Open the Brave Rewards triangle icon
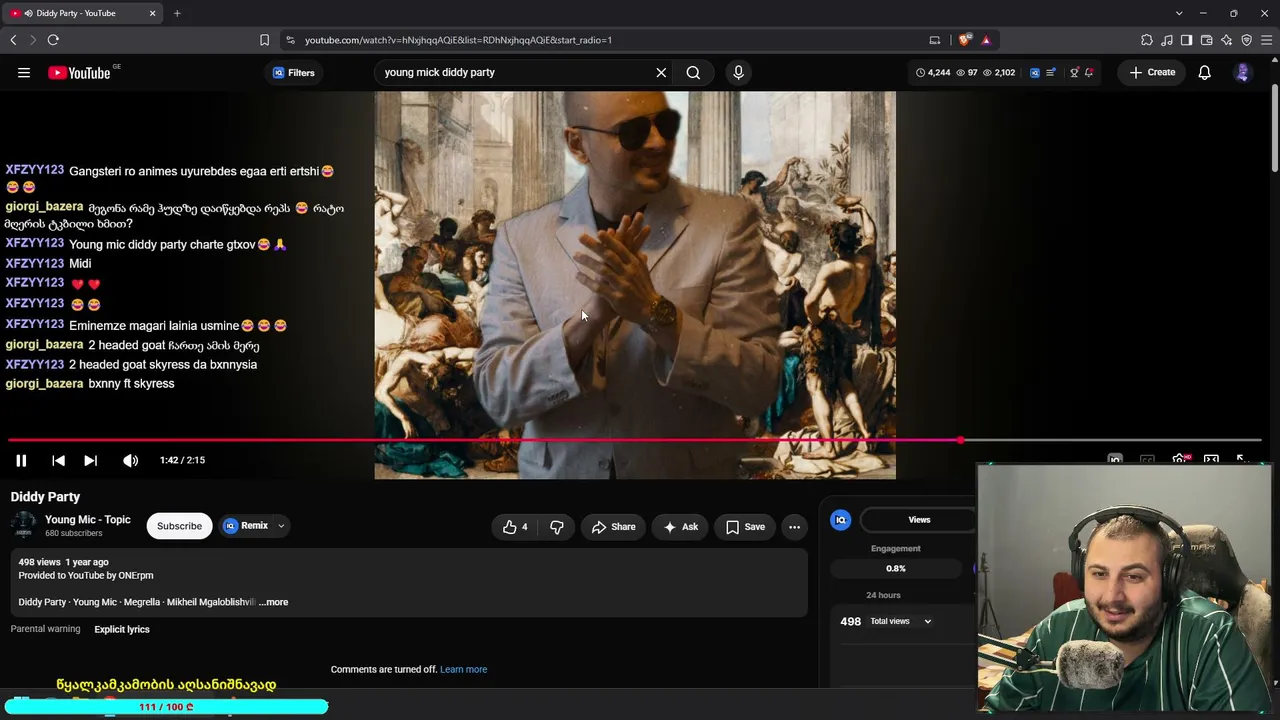Viewport: 1280px width, 720px height. coord(986,40)
